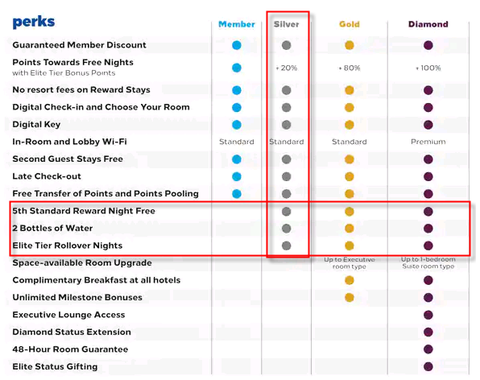The width and height of the screenshot is (480, 380).
Task: Click the perks heading
Action: [33, 22]
